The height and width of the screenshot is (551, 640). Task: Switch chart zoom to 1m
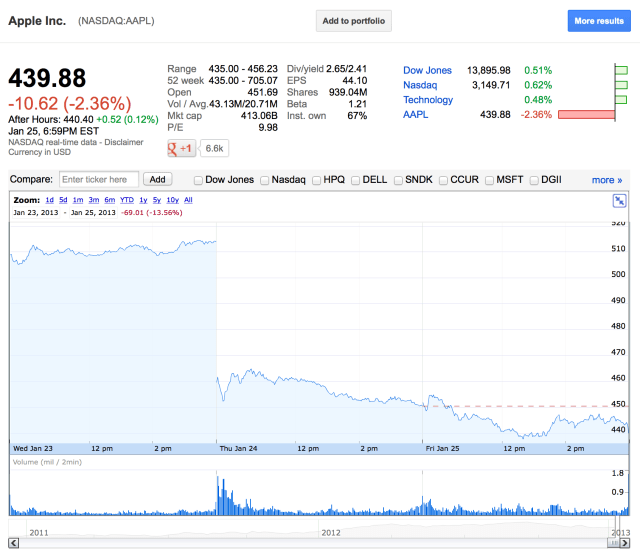point(78,200)
